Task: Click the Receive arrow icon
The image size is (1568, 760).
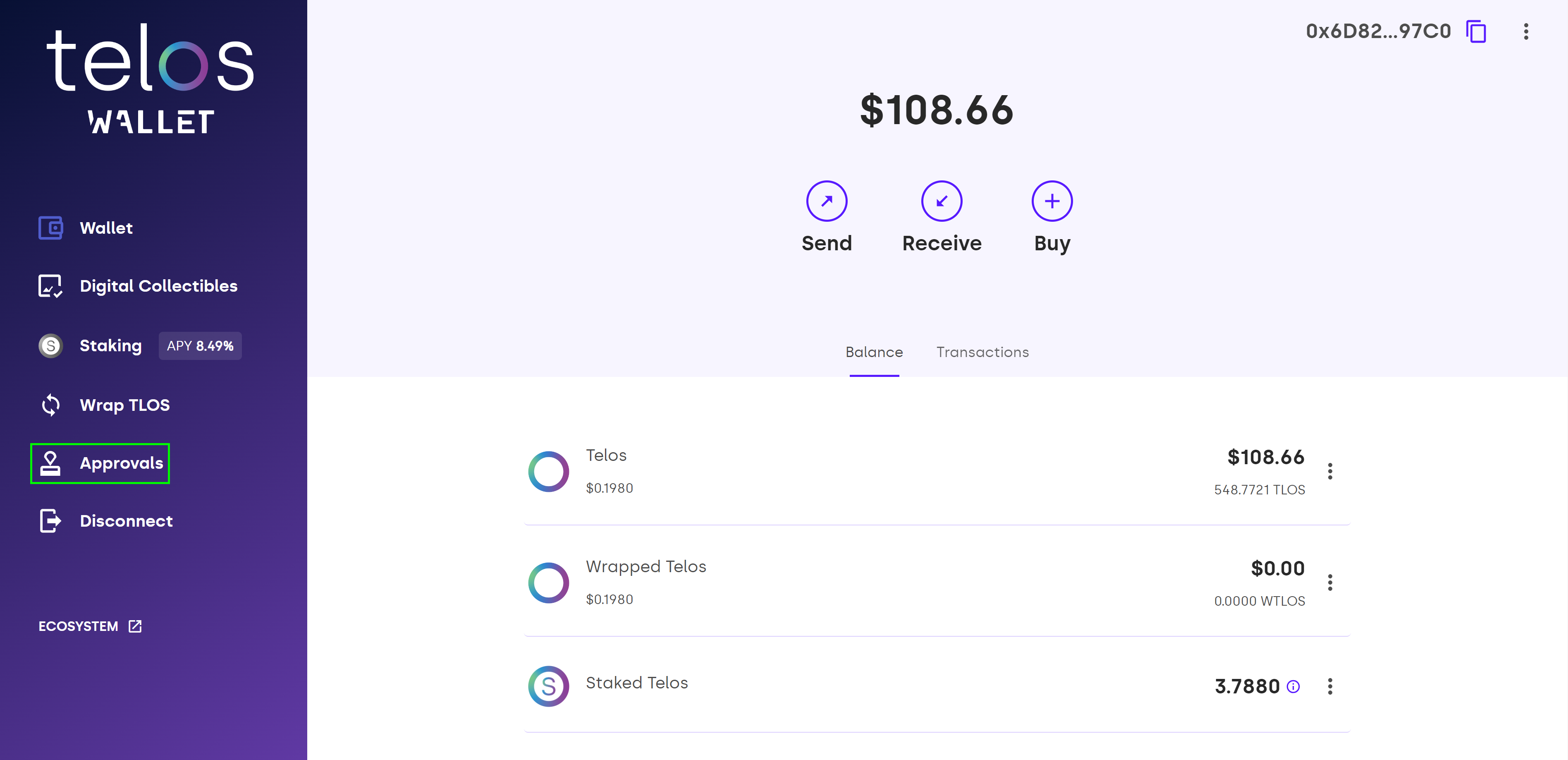Action: click(x=941, y=201)
